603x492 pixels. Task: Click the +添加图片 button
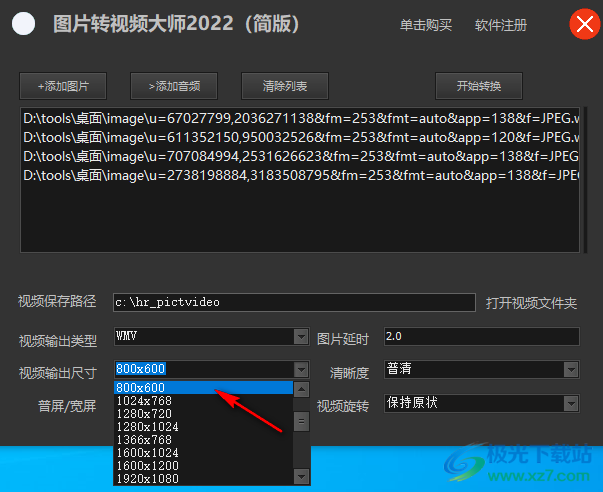coord(63,86)
